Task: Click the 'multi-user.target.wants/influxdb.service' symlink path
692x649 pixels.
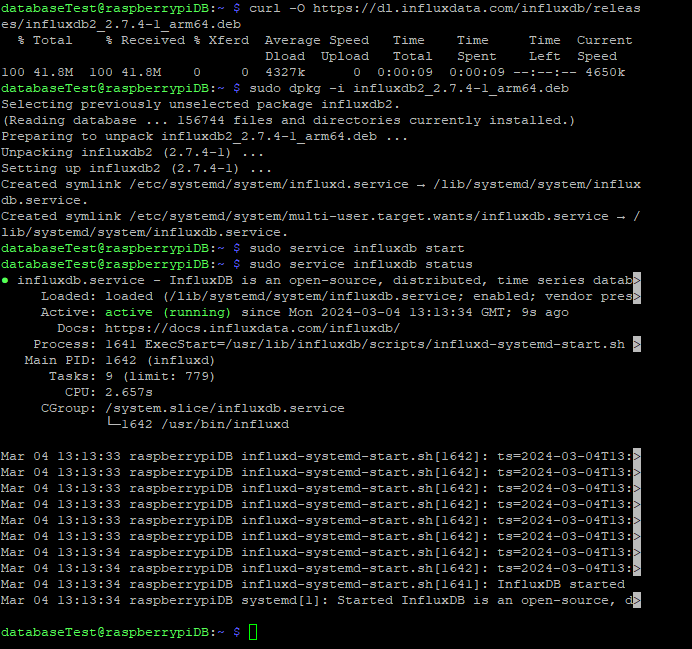Action: (369, 216)
